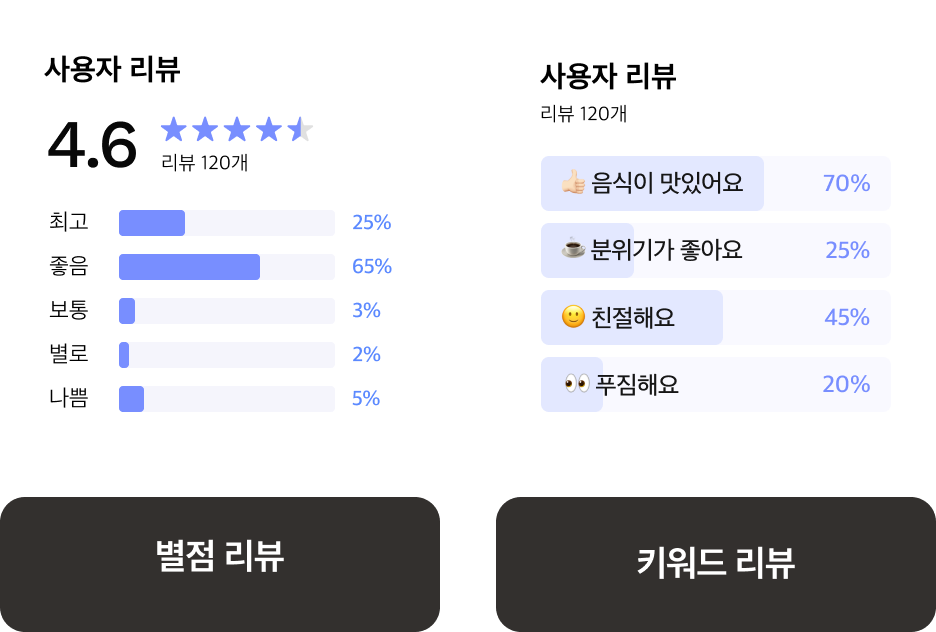
Task: Click the 65% percentage label
Action: (x=372, y=267)
